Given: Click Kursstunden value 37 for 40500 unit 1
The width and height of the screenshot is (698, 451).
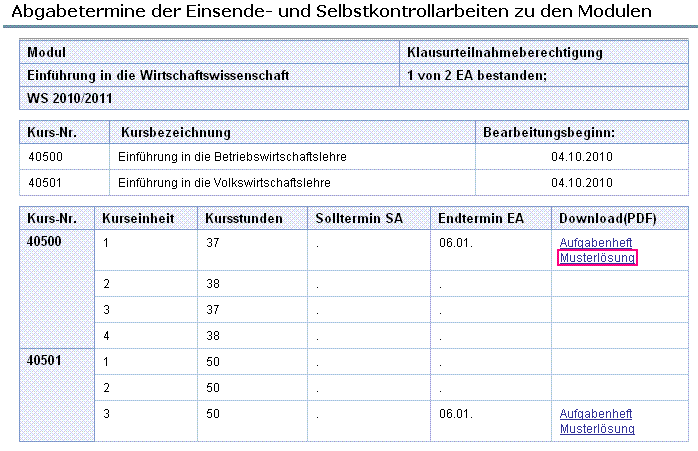Looking at the screenshot, I should [213, 243].
